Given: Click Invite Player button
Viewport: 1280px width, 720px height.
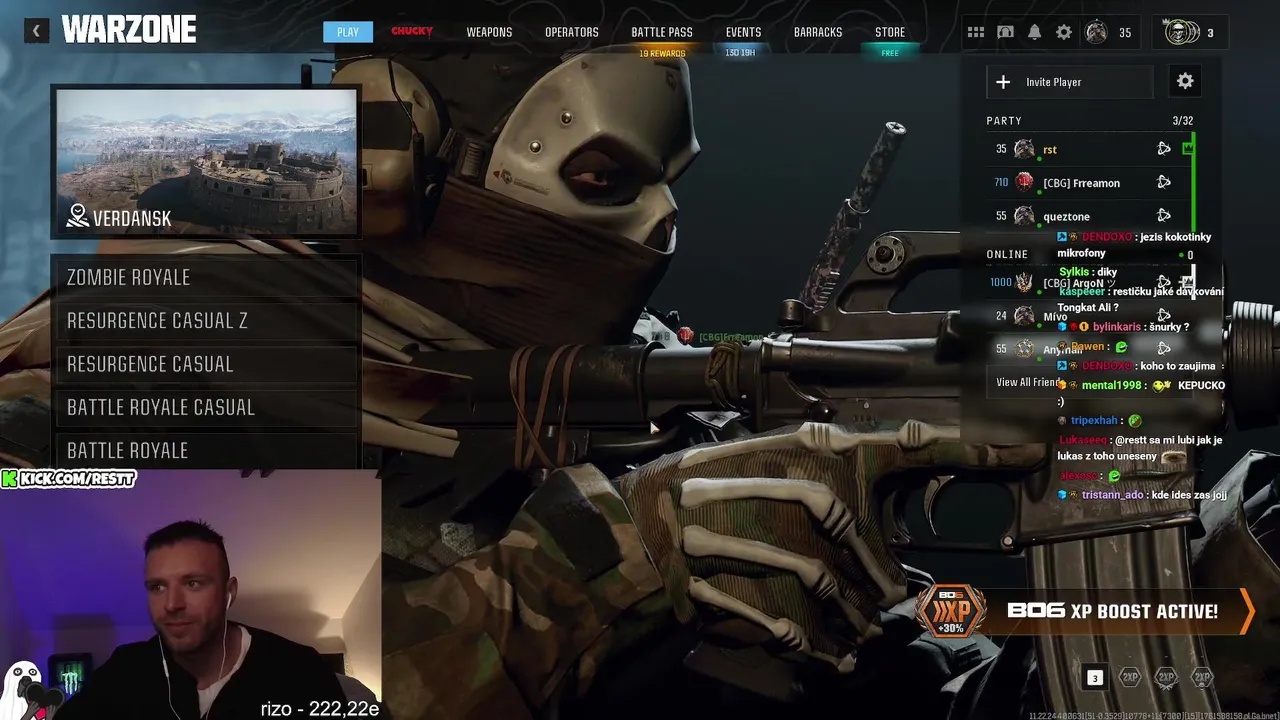Looking at the screenshot, I should tap(1069, 82).
